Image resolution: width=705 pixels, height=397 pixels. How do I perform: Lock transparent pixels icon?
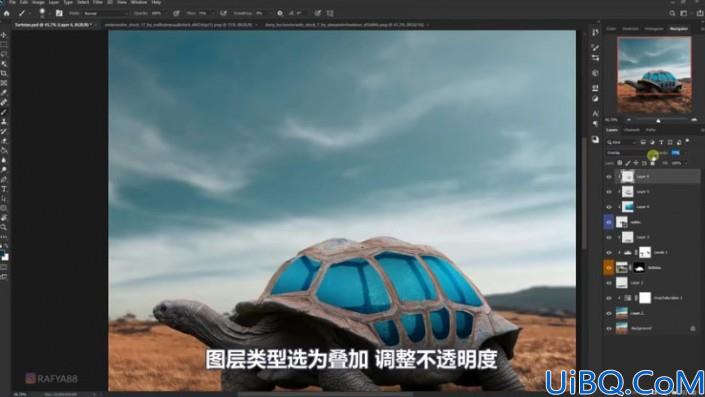click(620, 163)
